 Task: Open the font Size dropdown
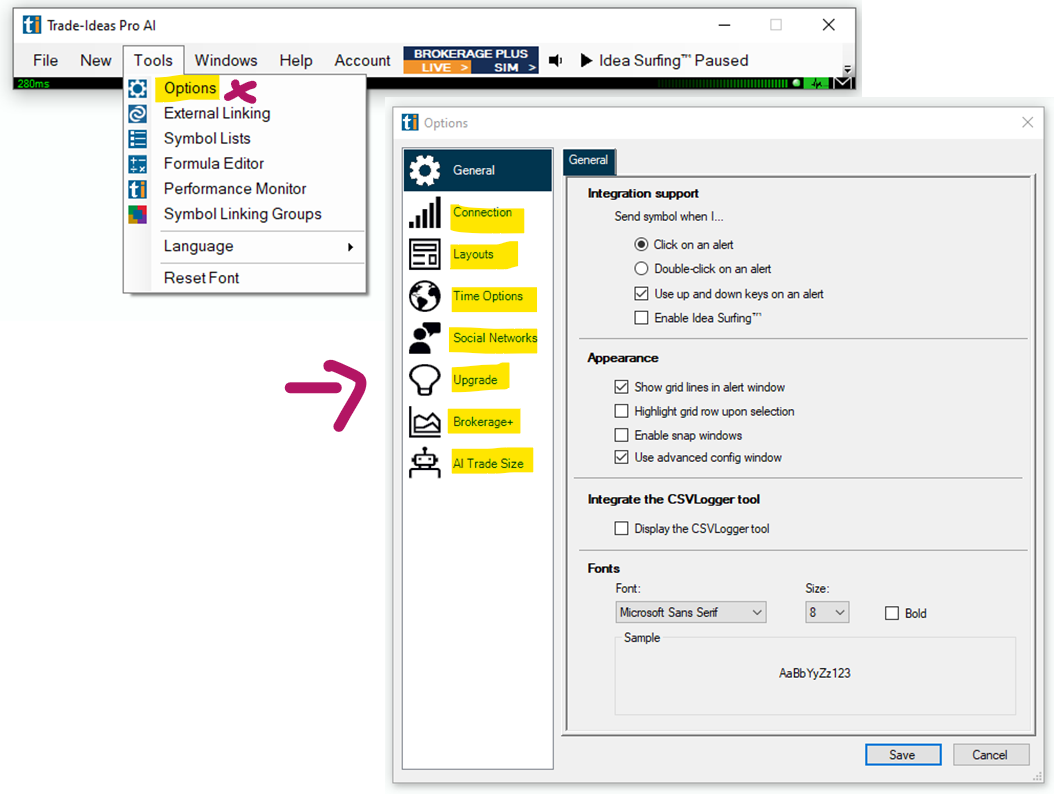pos(827,612)
